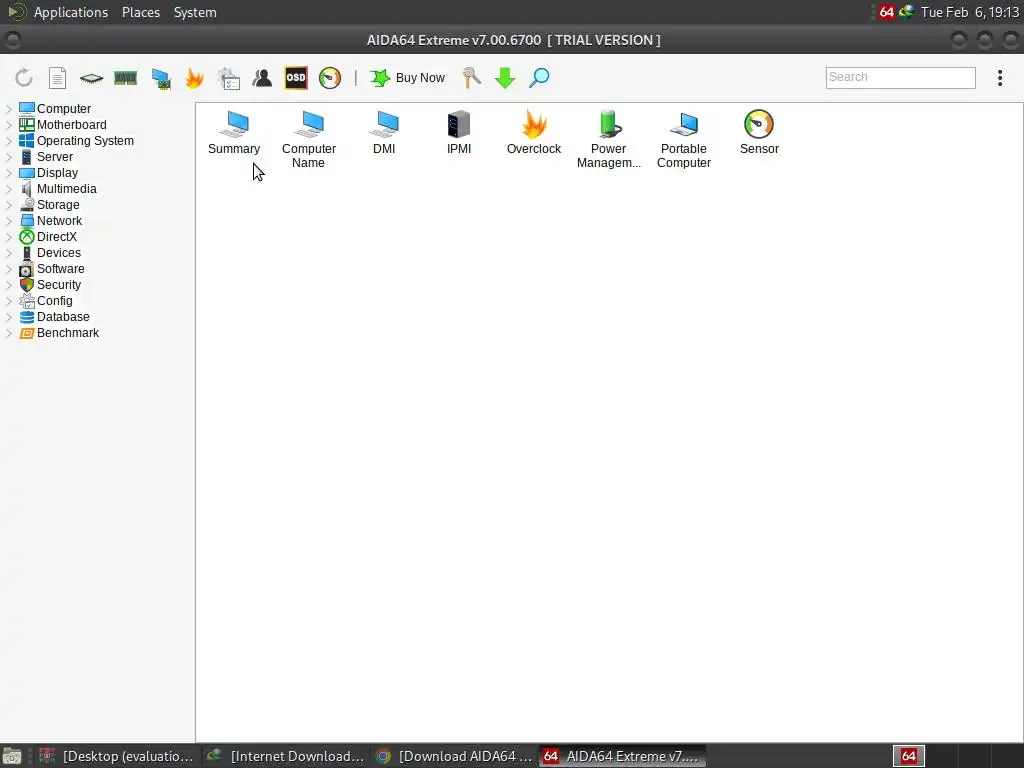Switch to Desktop taskbar window
The width and height of the screenshot is (1024, 768).
tap(116, 756)
